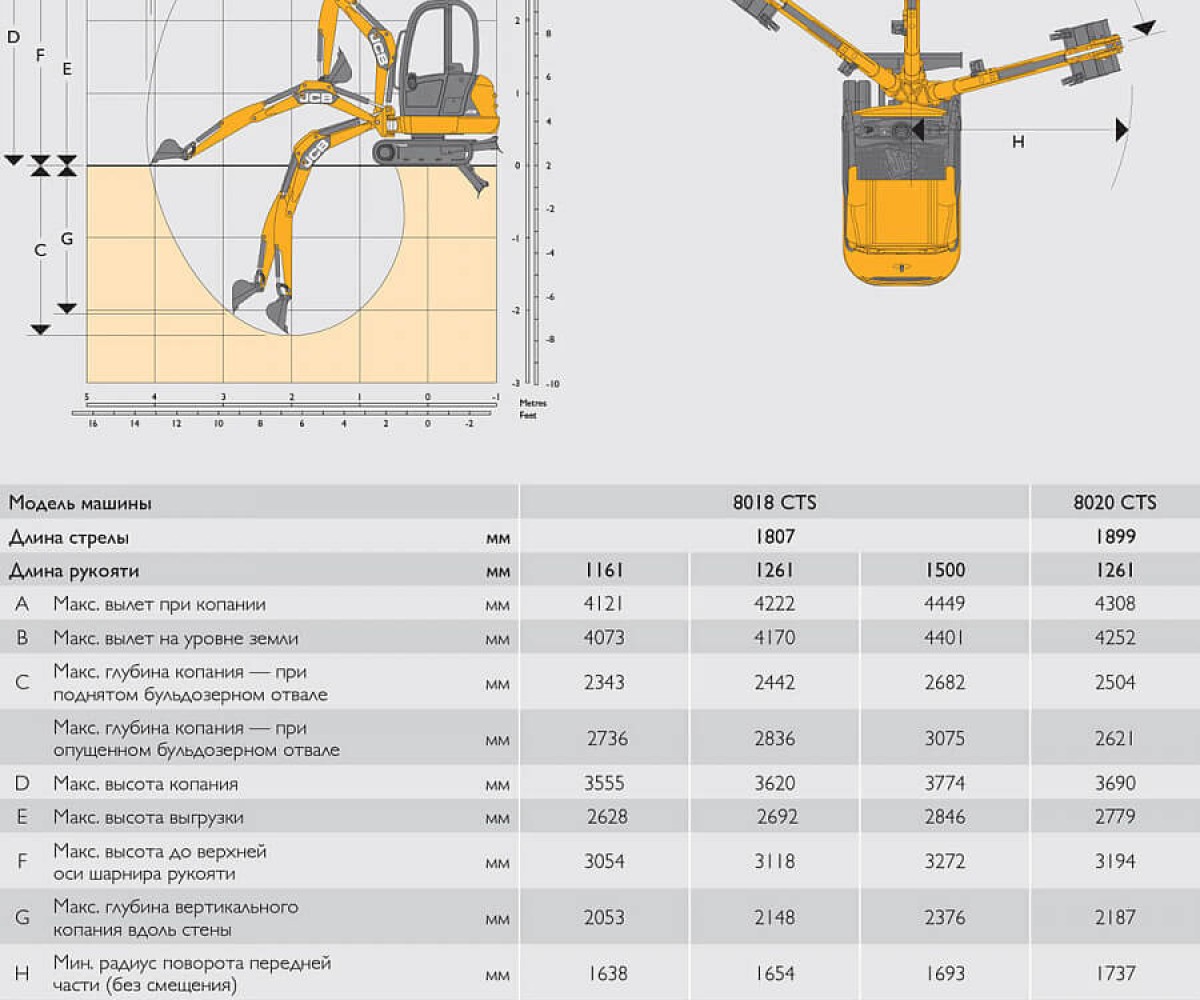Select the turning radius value 1737
This screenshot has width=1200, height=1000.
(1114, 973)
